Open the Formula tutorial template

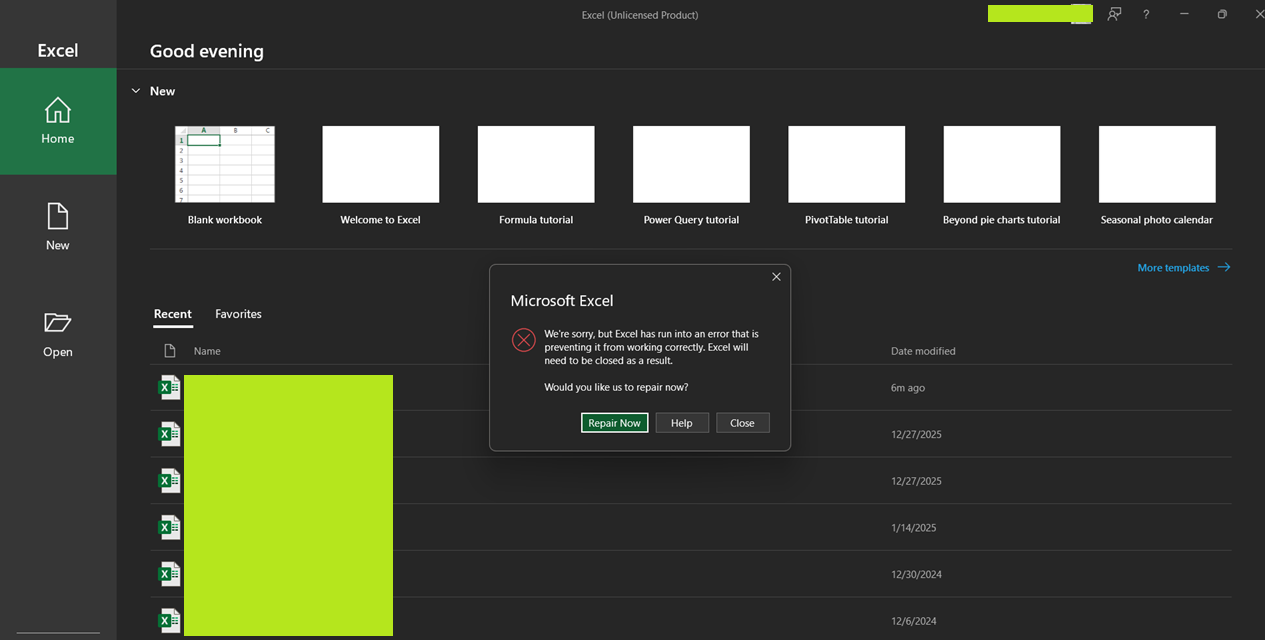click(536, 164)
